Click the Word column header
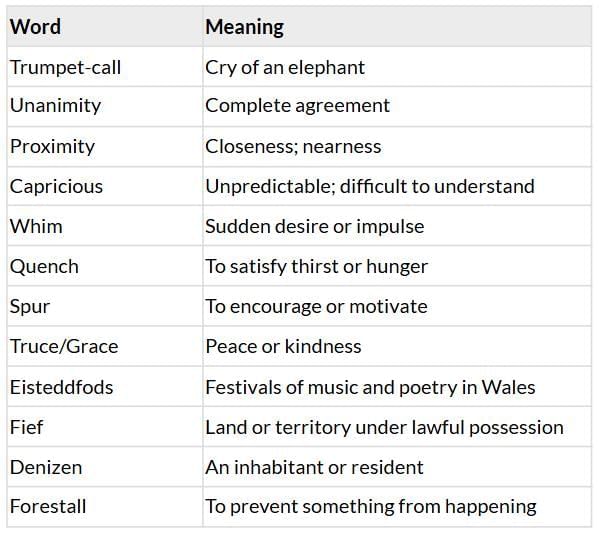The width and height of the screenshot is (599, 536). coord(35,27)
